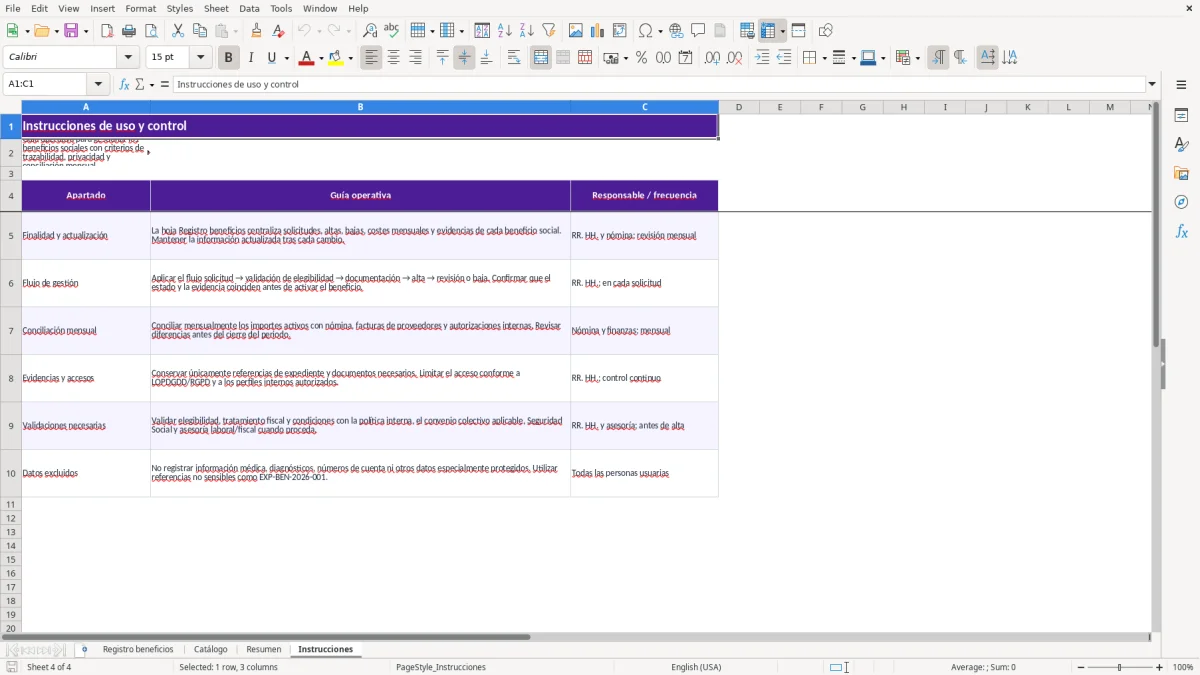Toggle Freeze Rows and Columns
Image resolution: width=1200 pixels, height=675 pixels.
[x=768, y=31]
